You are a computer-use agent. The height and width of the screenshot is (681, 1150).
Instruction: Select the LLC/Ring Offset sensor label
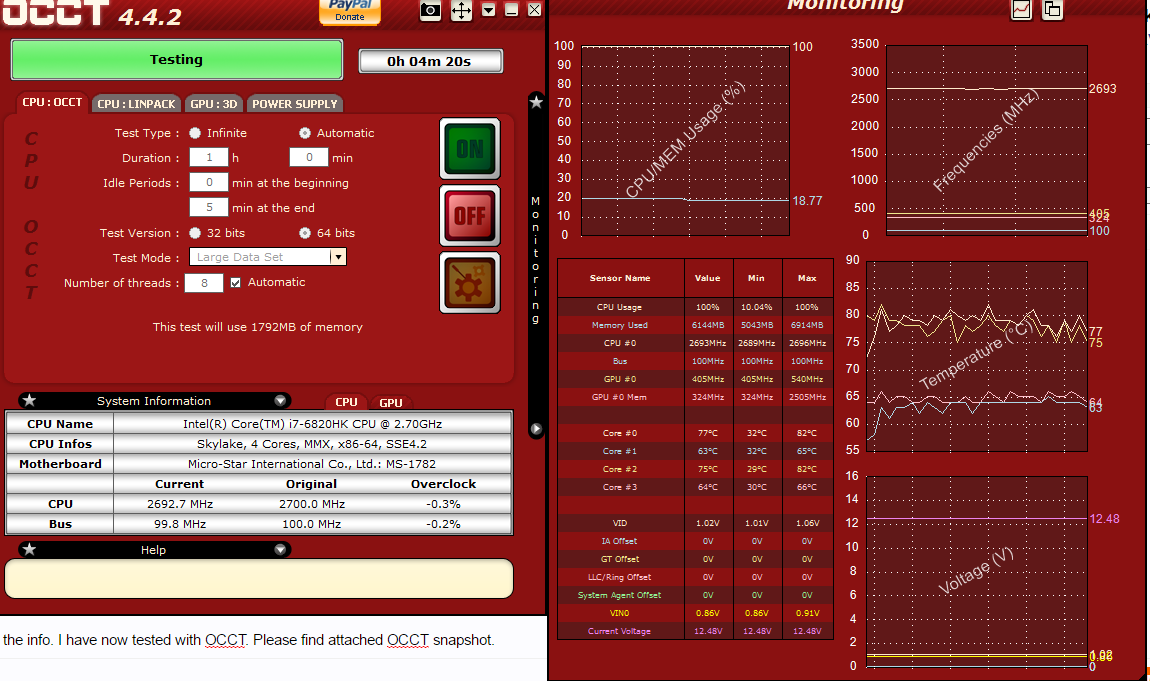[620, 577]
